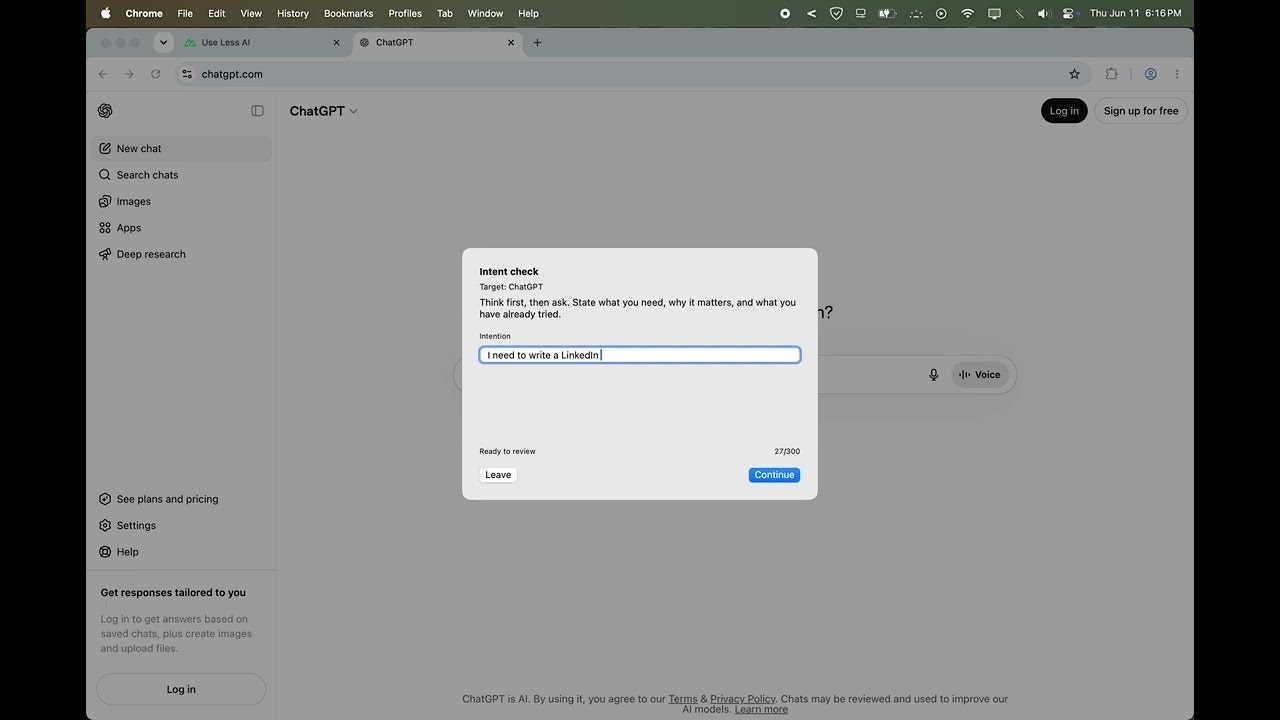Go forward in browser history

[129, 74]
